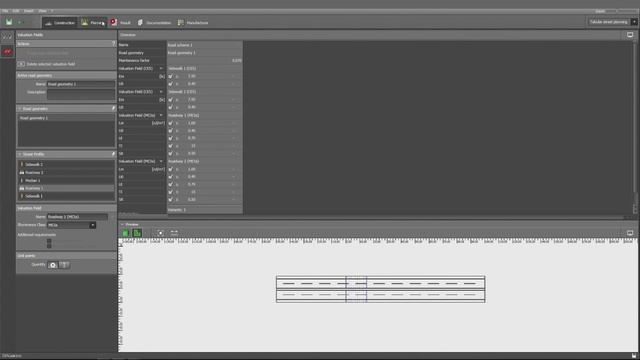Click the road drawing in the Preview canvas

380,289
